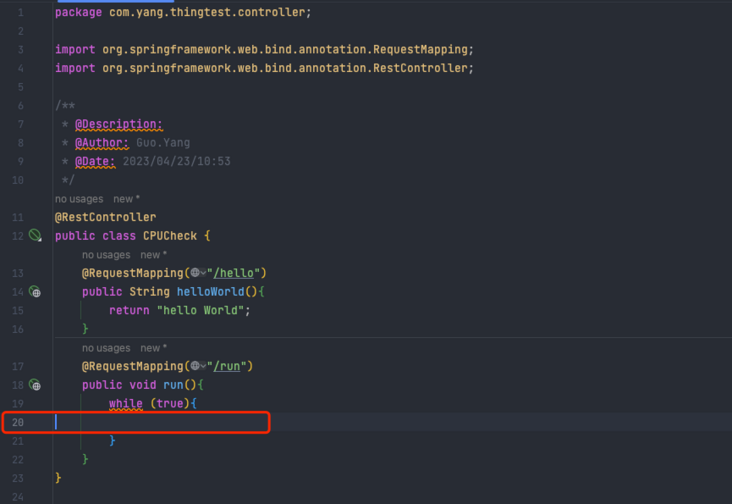732x504 pixels.
Task: Click the RestController import statement
Action: [264, 68]
